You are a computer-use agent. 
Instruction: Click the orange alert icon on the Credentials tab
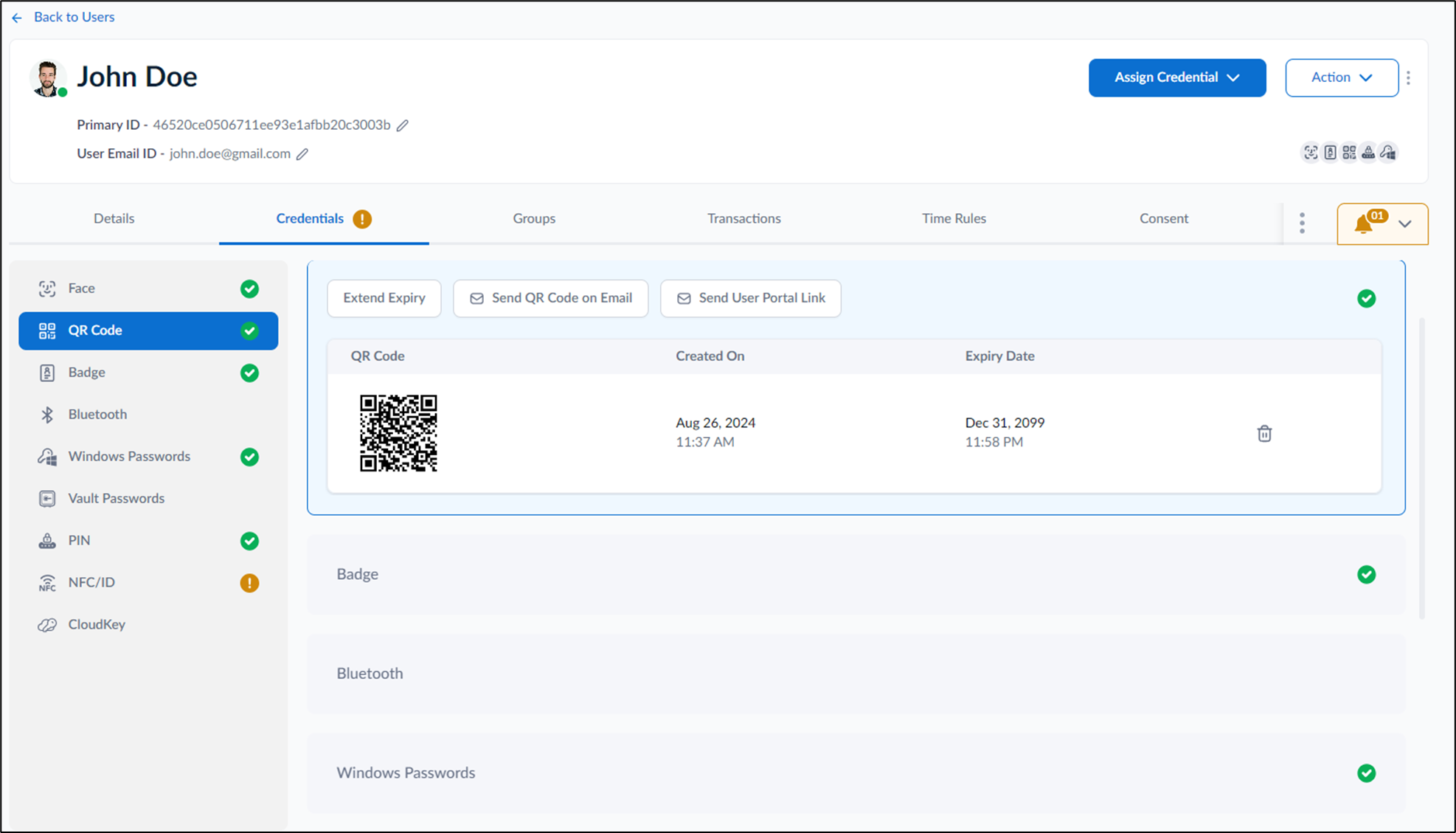click(x=362, y=219)
